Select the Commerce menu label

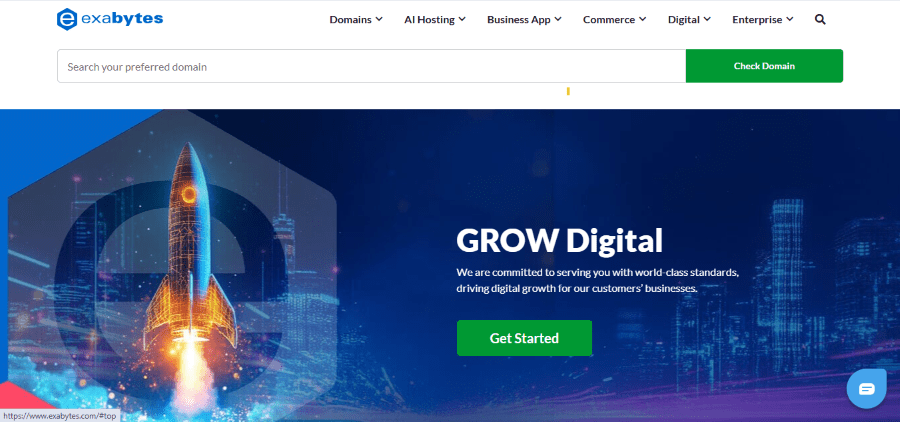[609, 20]
